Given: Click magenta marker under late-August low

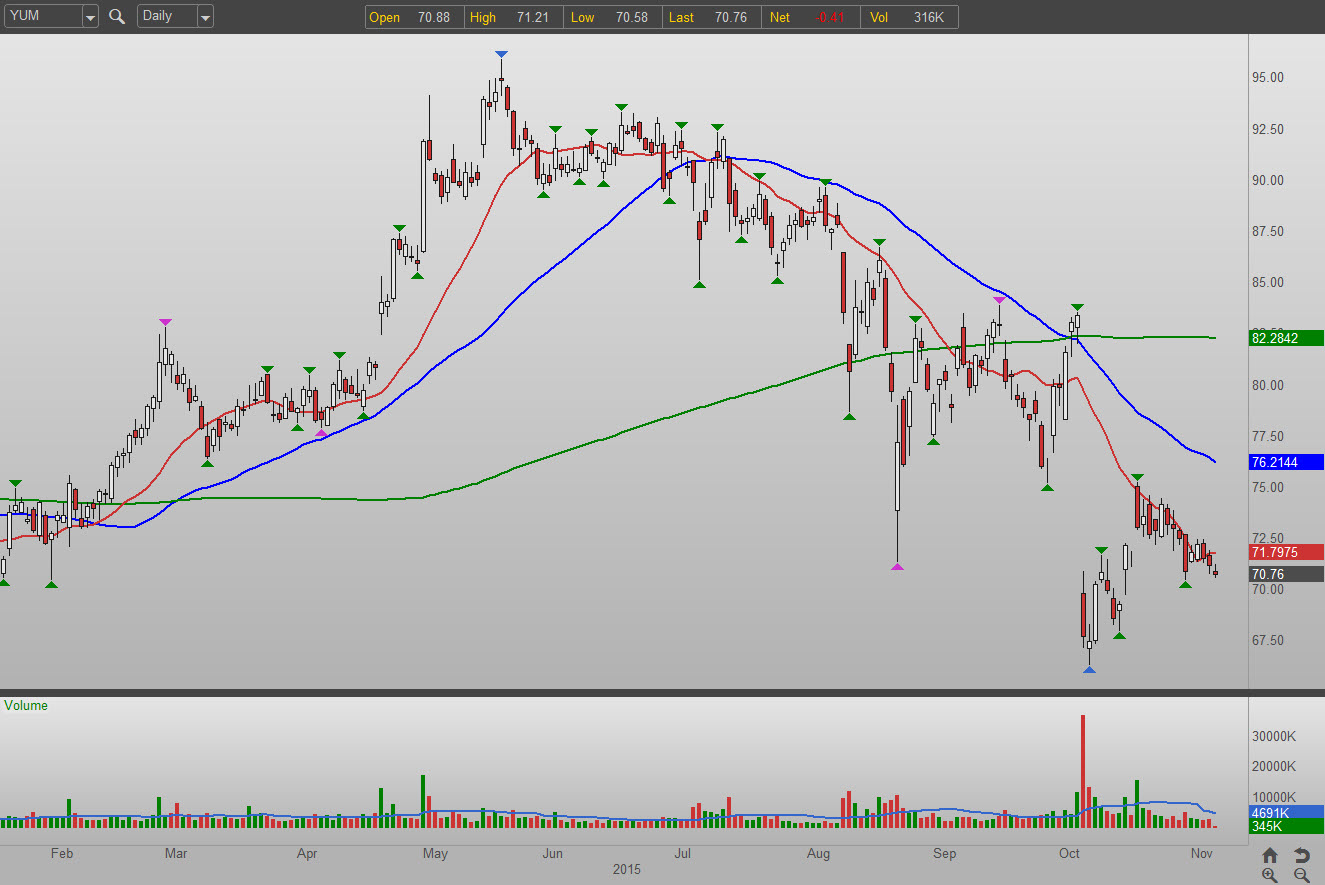Looking at the screenshot, I should 897,567.
